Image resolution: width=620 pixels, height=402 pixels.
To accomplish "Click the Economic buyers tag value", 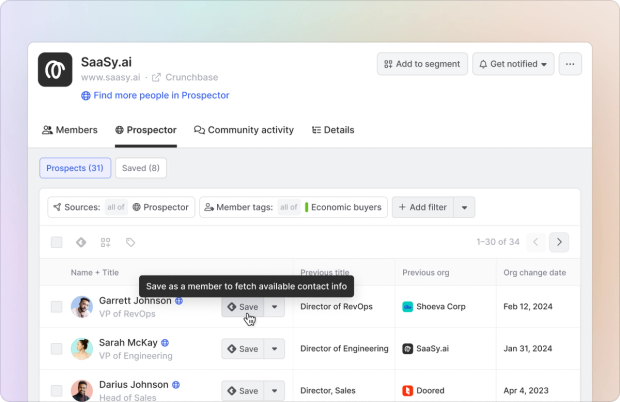I will tap(343, 207).
